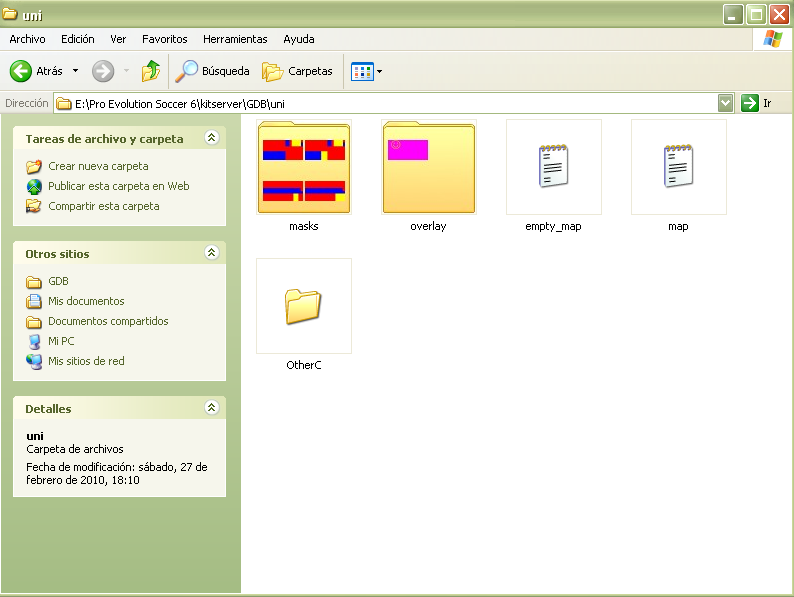Click the OtherC folder name label

pyautogui.click(x=304, y=365)
